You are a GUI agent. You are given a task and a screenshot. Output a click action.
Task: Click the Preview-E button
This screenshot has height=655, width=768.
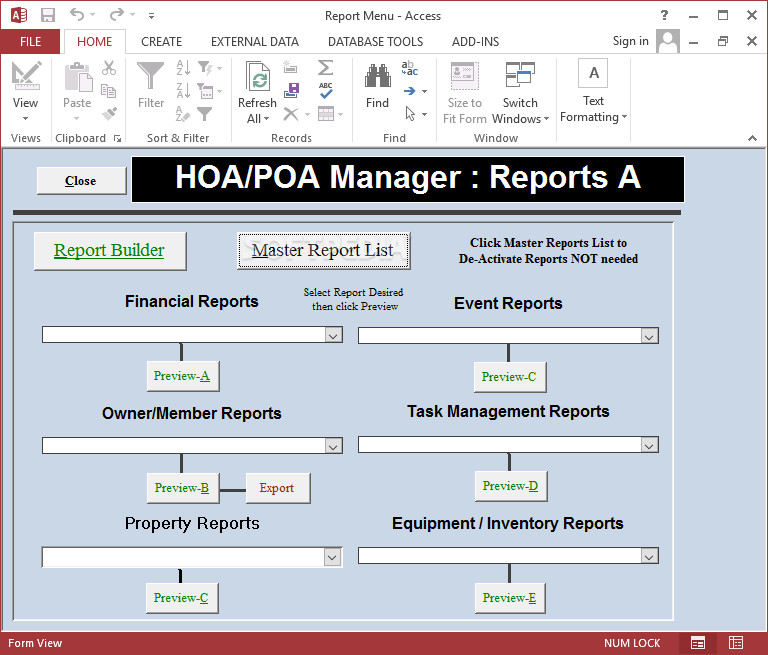(x=510, y=598)
